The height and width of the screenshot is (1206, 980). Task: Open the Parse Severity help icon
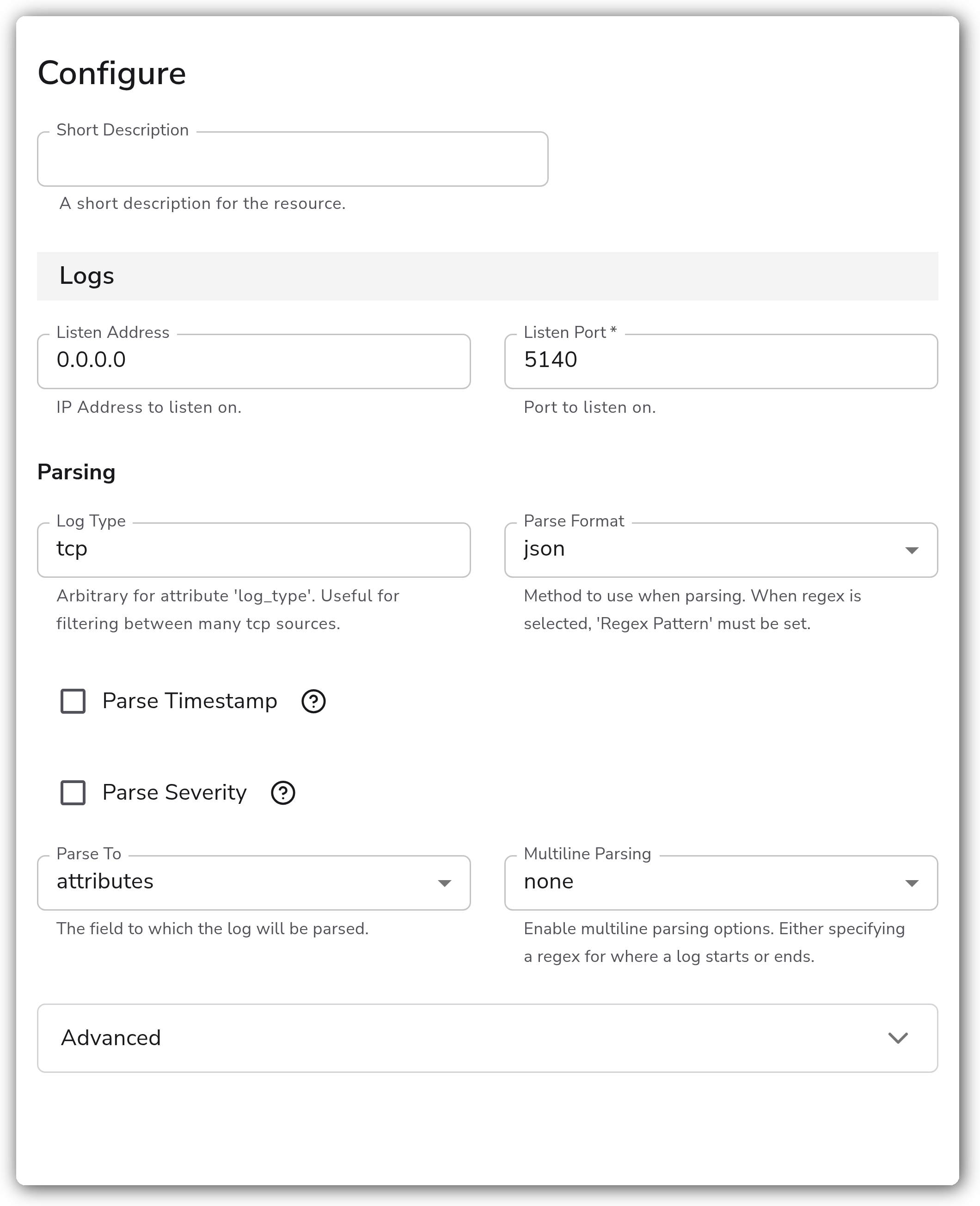point(283,793)
